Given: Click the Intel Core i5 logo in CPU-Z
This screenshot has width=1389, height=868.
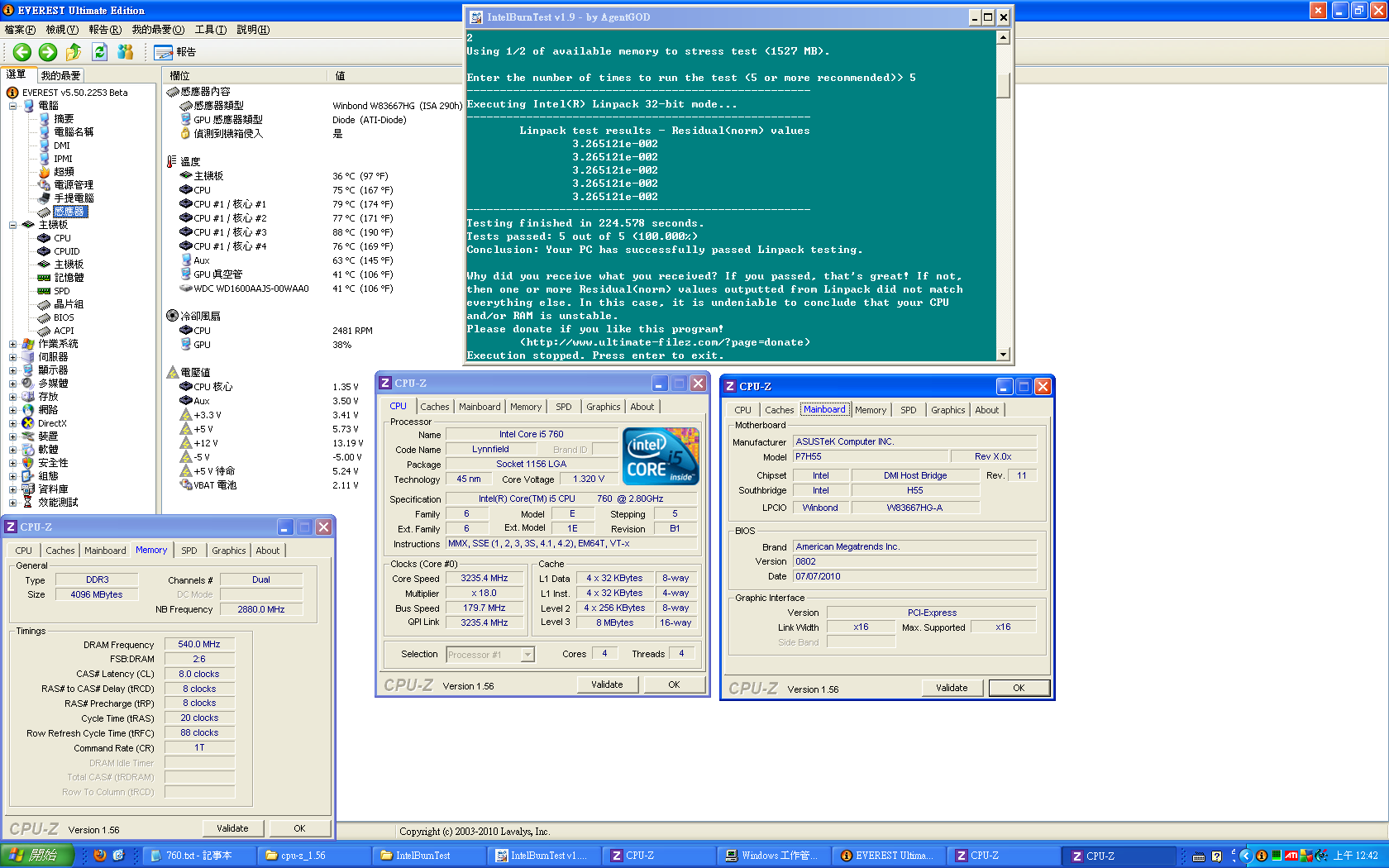Looking at the screenshot, I should tap(661, 456).
